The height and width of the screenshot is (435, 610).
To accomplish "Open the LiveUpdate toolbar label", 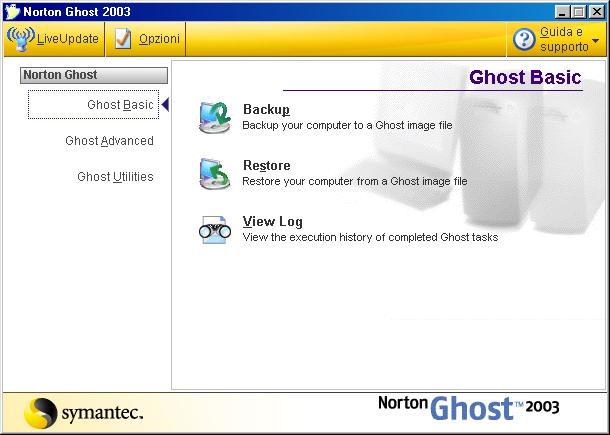I will pos(68,39).
